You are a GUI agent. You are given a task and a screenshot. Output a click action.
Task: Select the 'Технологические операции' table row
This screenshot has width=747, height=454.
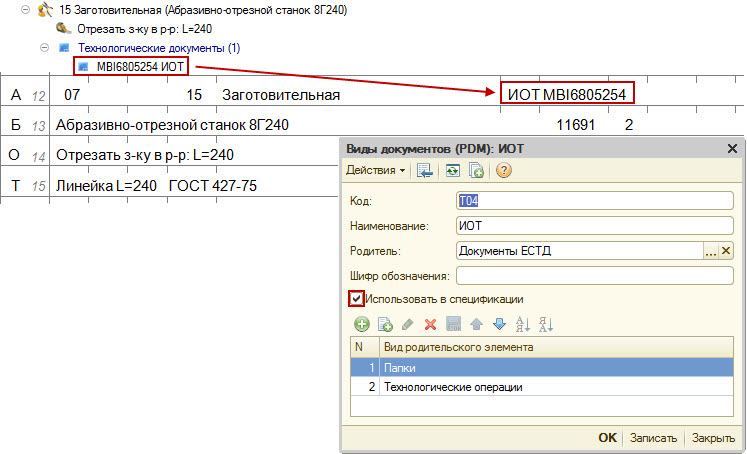[453, 387]
